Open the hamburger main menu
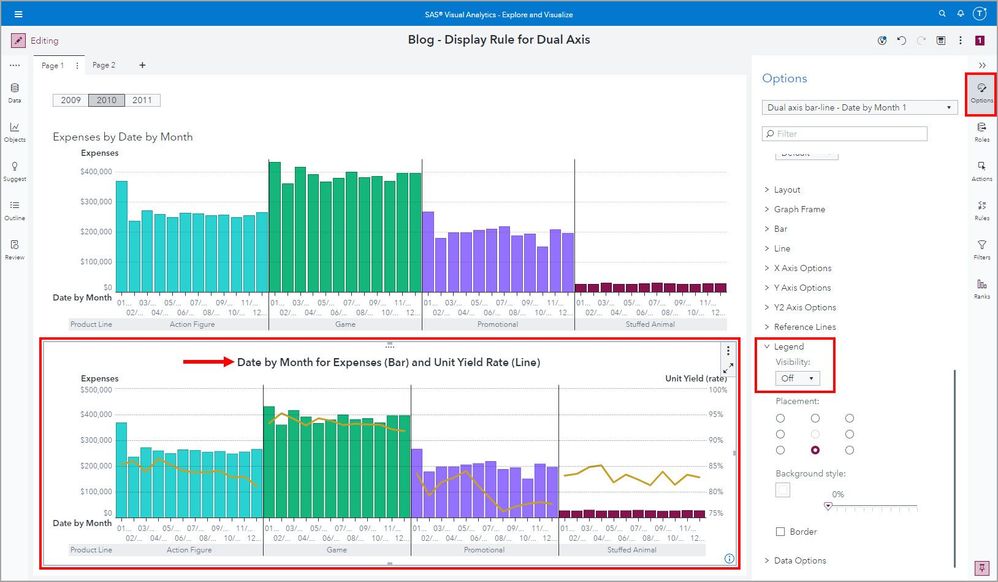998x582 pixels. pyautogui.click(x=18, y=14)
